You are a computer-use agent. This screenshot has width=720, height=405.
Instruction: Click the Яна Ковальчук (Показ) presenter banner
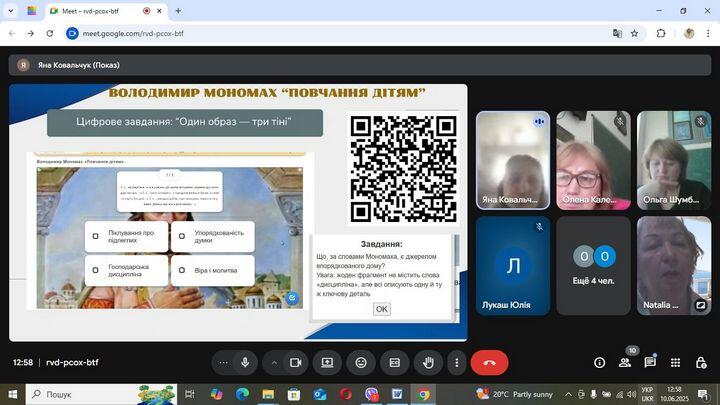360,65
